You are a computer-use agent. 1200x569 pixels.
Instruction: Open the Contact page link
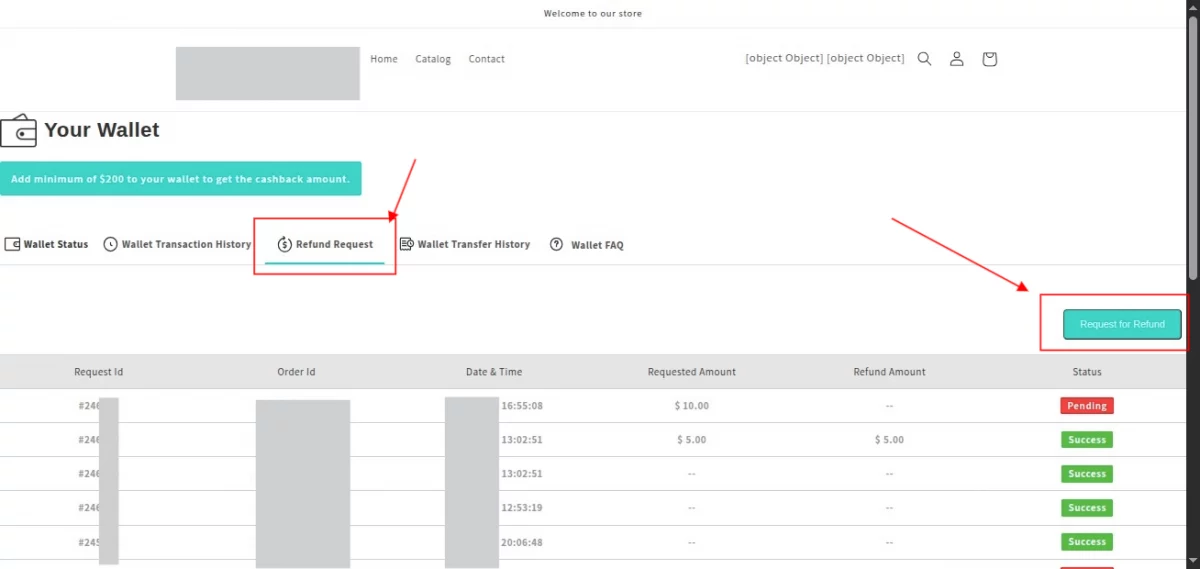point(486,59)
